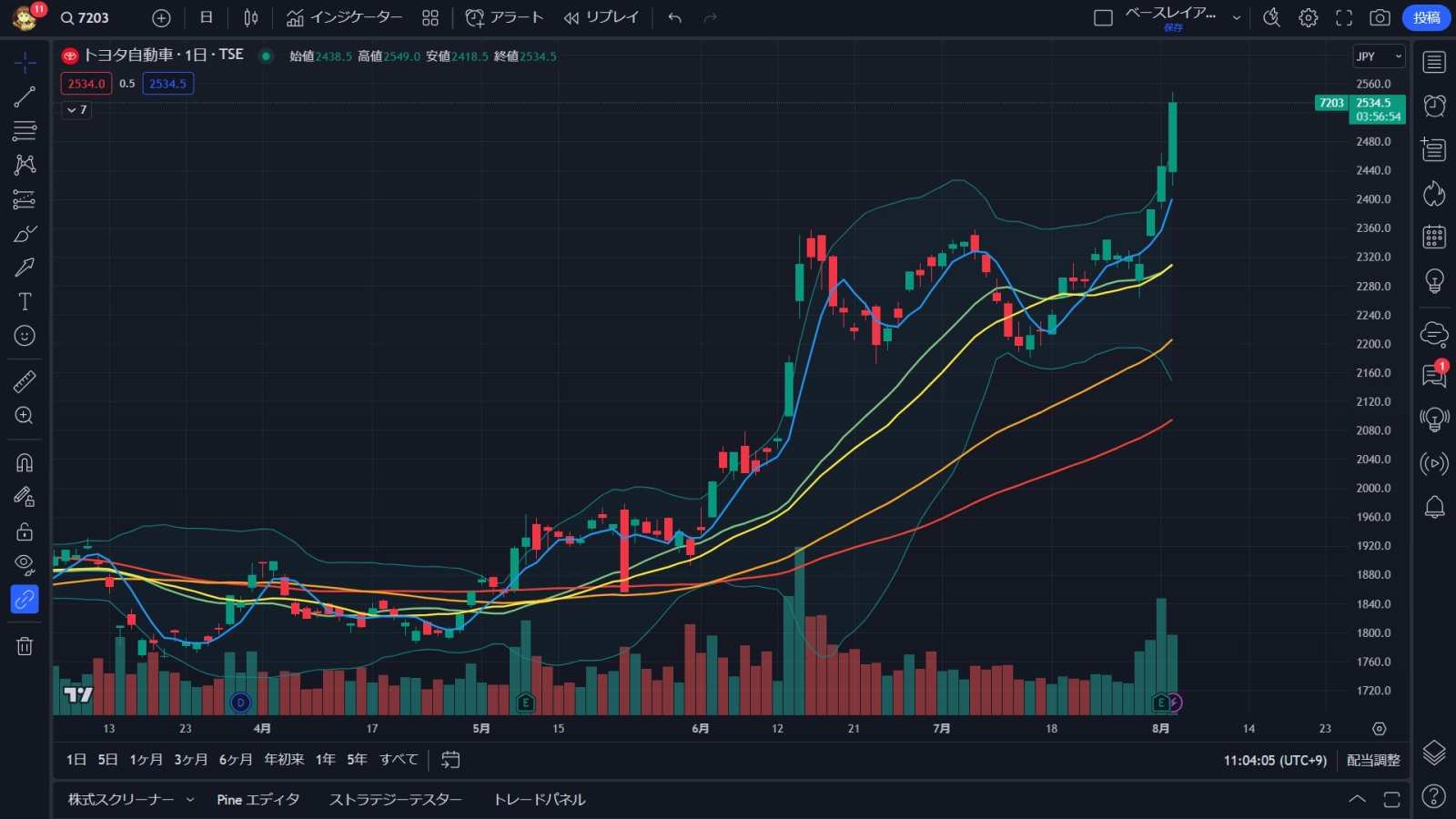Image resolution: width=1456 pixels, height=819 pixels.
Task: Select the crosshair cursor tool
Action: 25,62
